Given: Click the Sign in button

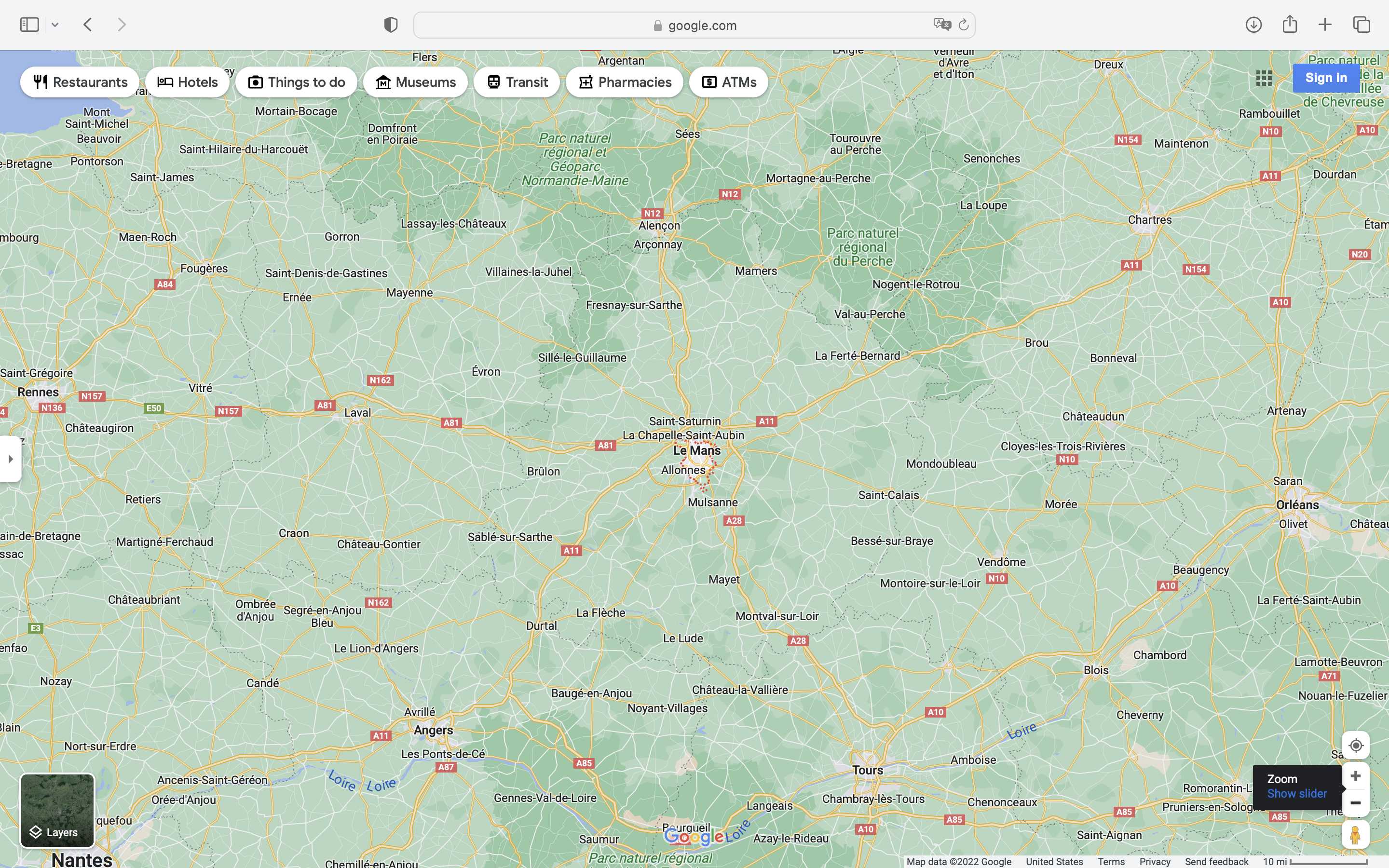Looking at the screenshot, I should click(1326, 78).
